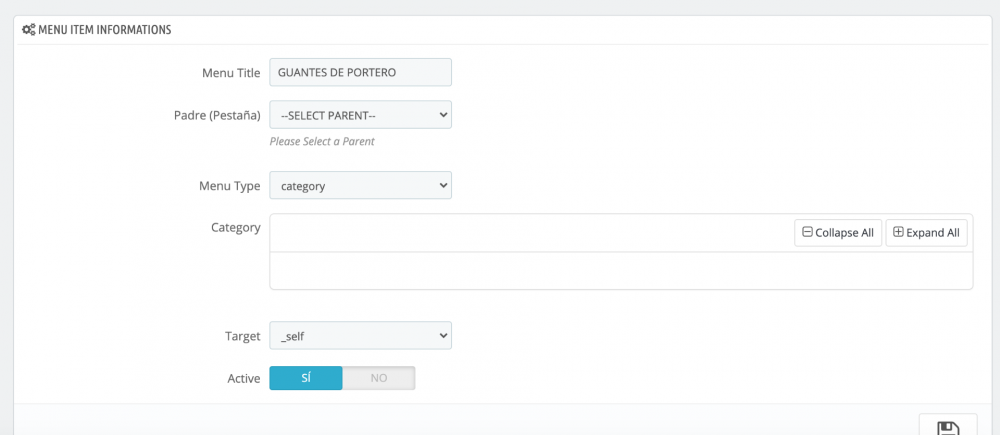
Task: Expand the Target dropdown showing _self
Action: point(360,335)
